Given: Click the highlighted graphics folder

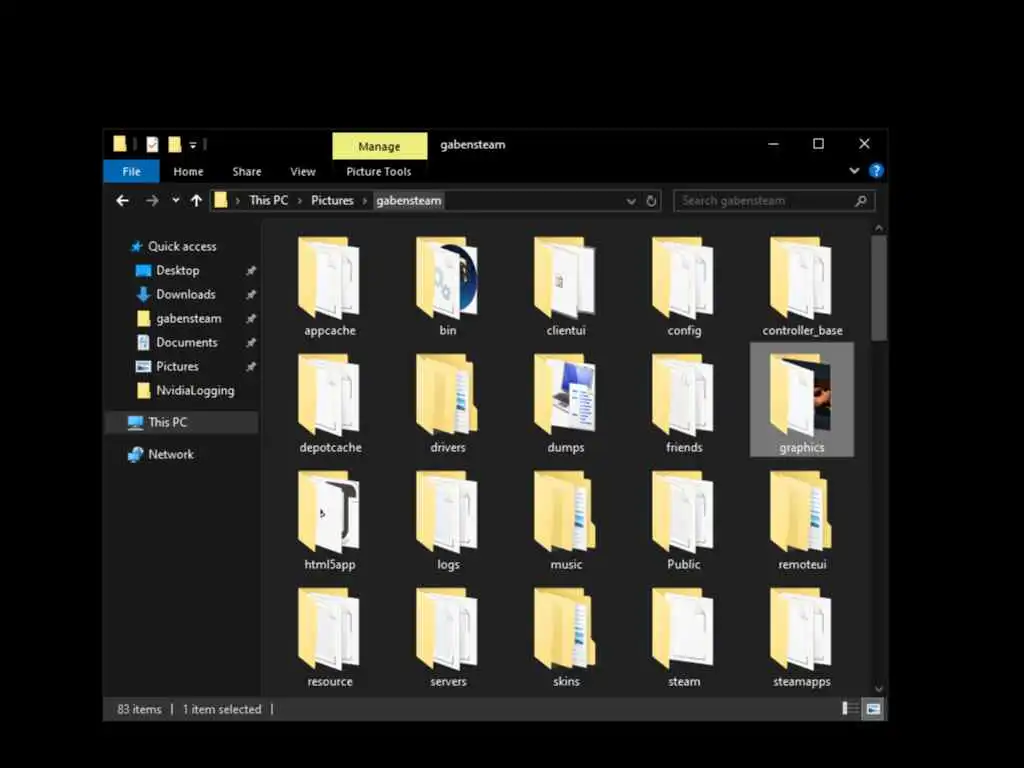Looking at the screenshot, I should tap(802, 400).
